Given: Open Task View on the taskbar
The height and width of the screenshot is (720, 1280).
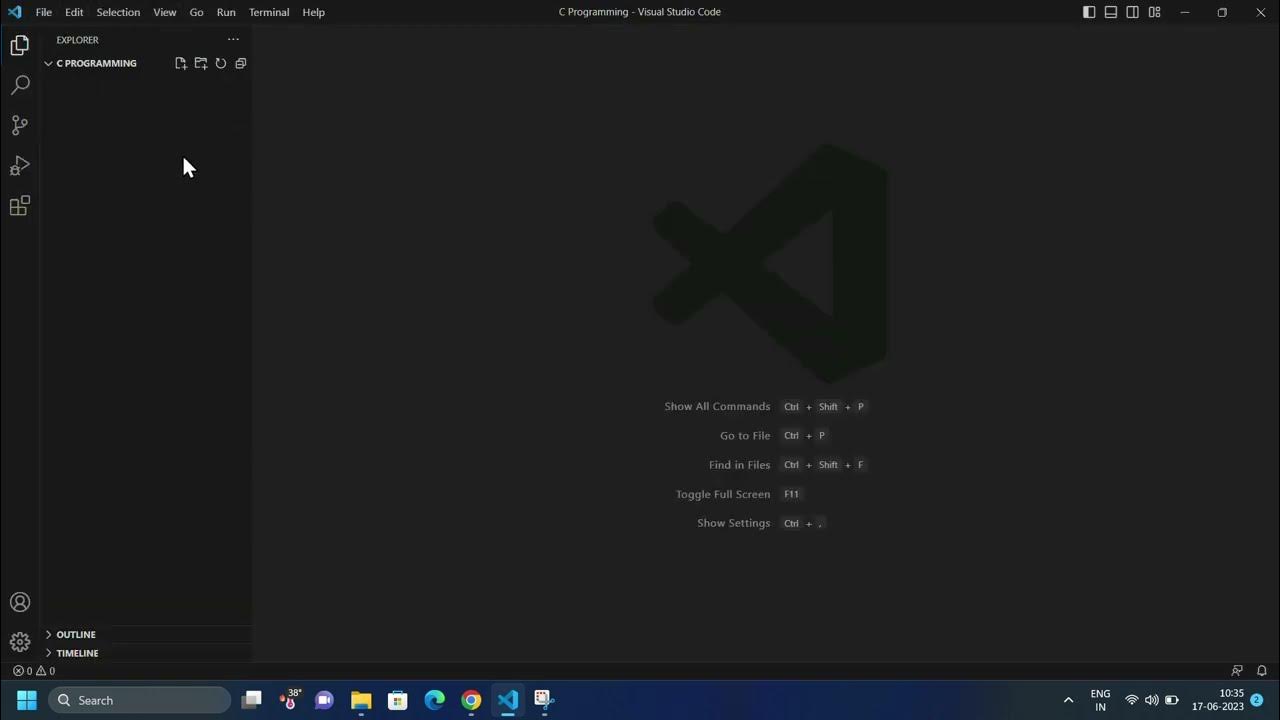Looking at the screenshot, I should 252,700.
